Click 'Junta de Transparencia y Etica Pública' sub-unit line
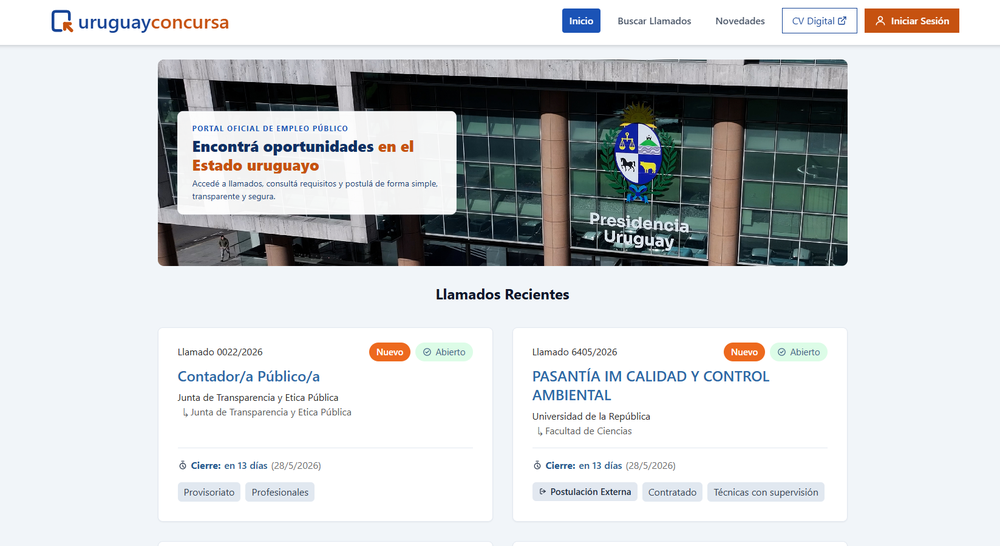Screen dimensions: 1000x546 pyautogui.click(x=270, y=412)
